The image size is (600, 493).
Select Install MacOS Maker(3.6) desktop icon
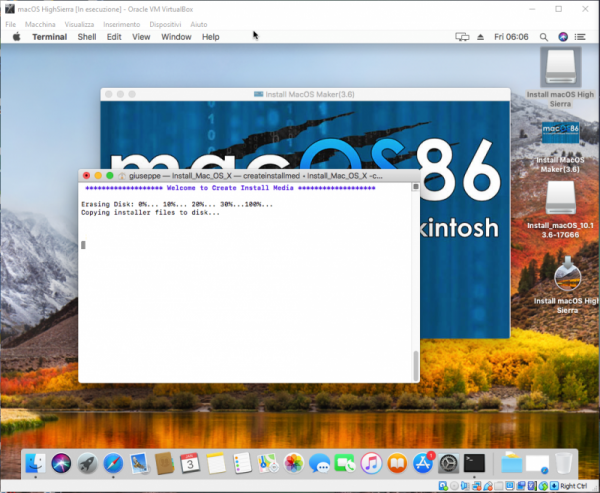(x=561, y=133)
